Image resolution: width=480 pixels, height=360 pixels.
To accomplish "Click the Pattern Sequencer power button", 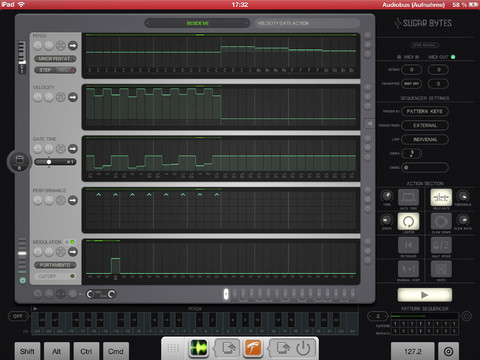I will click(x=466, y=315).
